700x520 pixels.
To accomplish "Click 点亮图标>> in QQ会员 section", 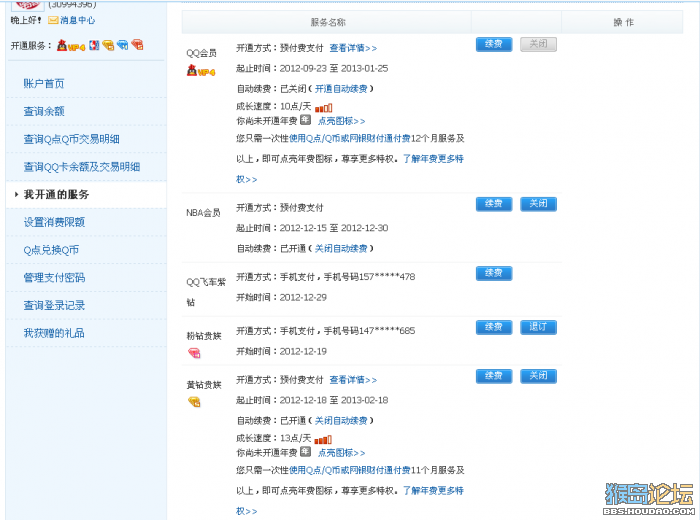I will click(x=341, y=121).
